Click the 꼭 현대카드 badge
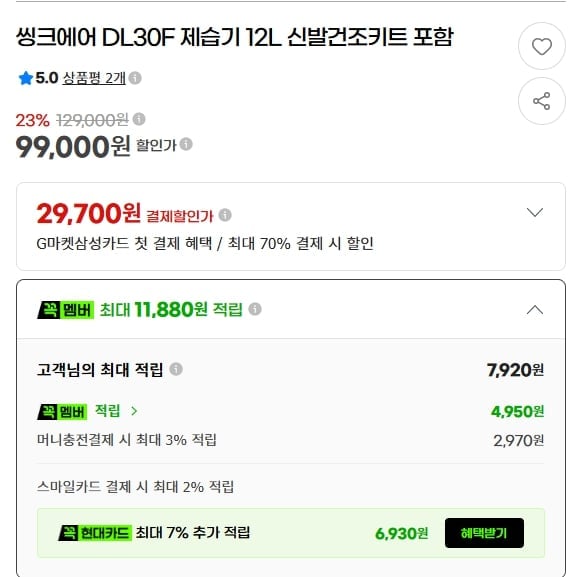 point(95,533)
